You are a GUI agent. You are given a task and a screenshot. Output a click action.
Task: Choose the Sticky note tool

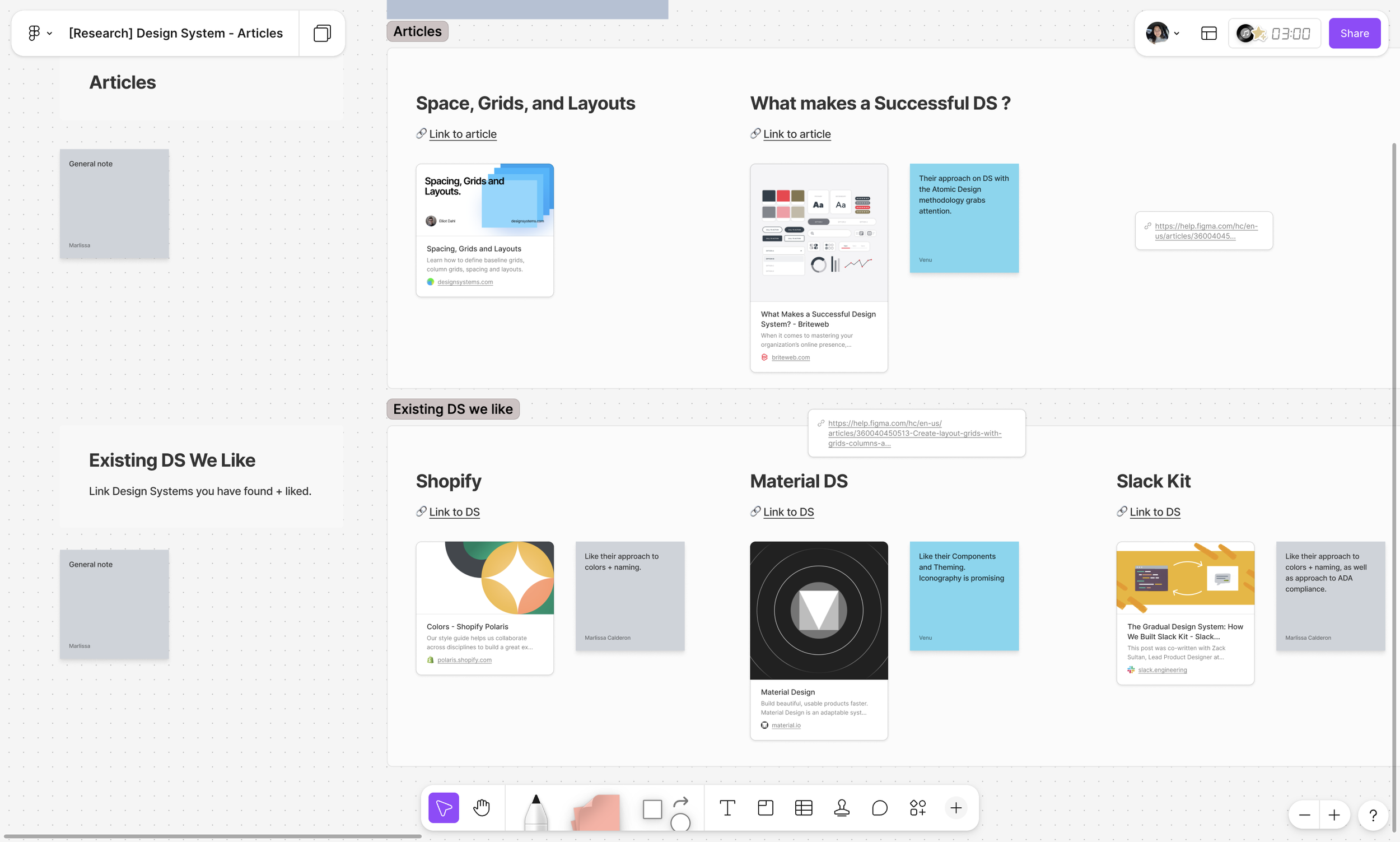click(596, 811)
